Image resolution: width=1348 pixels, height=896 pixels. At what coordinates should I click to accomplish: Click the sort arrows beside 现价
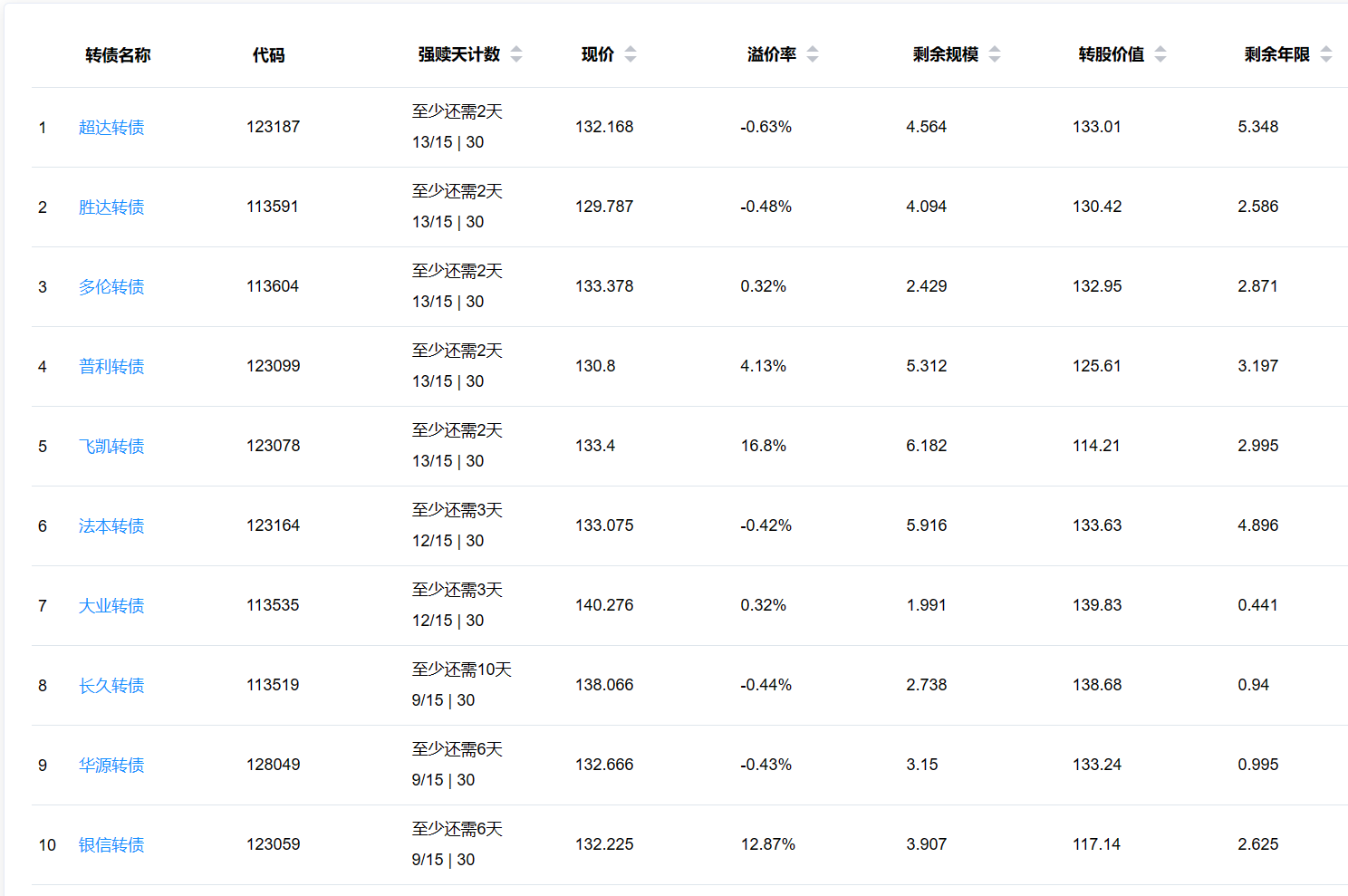(631, 54)
